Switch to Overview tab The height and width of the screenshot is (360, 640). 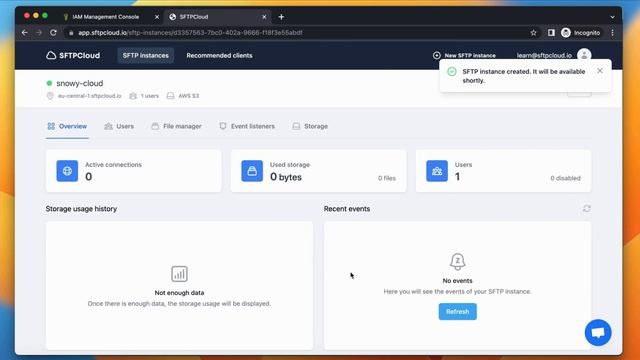(67, 126)
